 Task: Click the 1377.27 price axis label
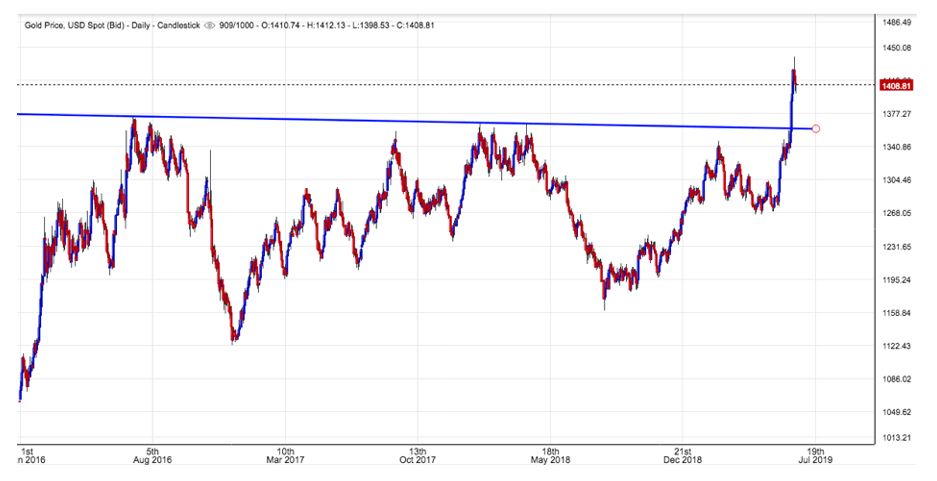coord(895,114)
